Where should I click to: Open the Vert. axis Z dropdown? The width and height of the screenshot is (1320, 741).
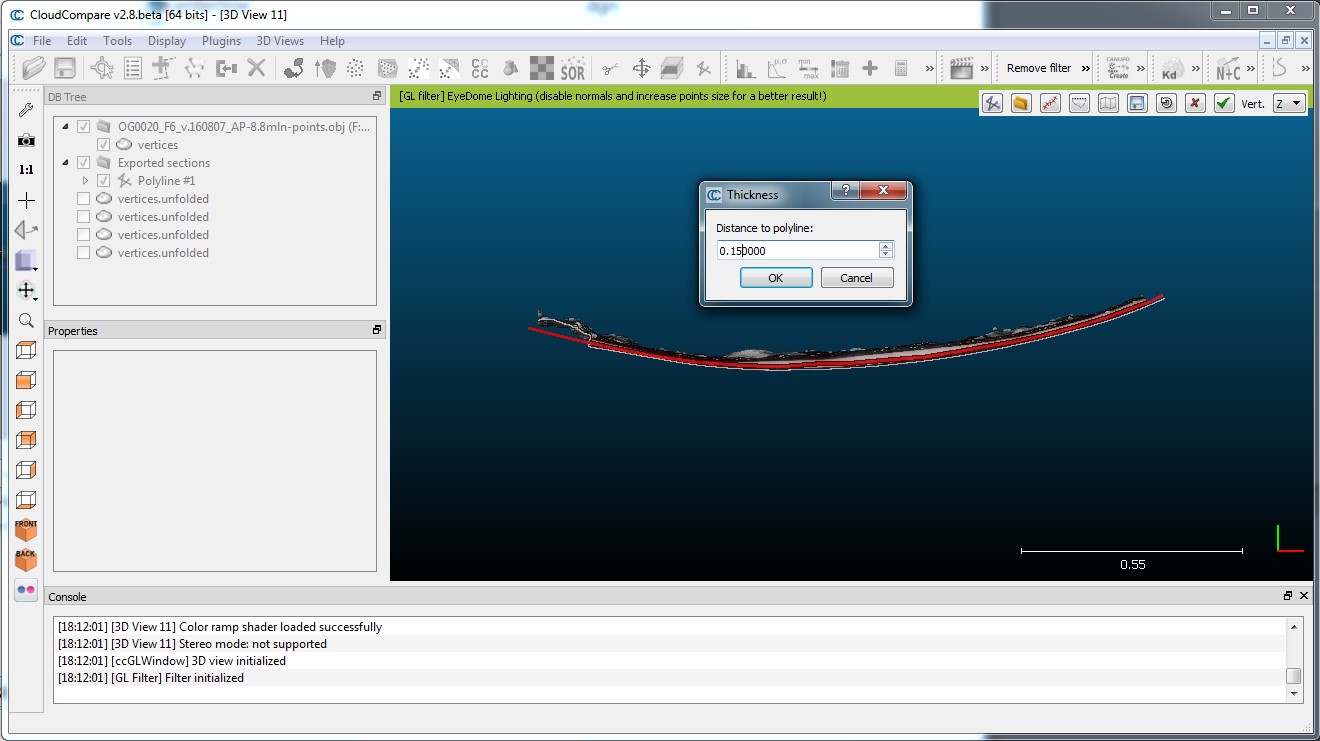pos(1288,103)
